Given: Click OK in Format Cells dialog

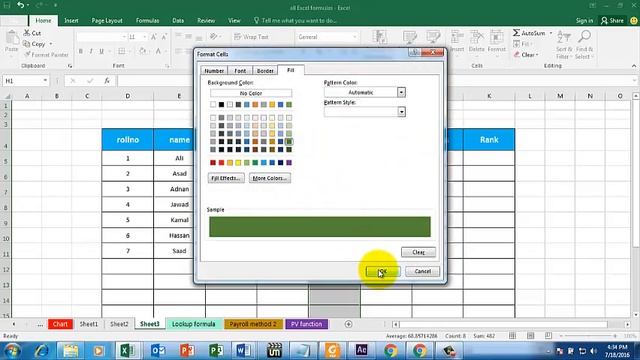Looking at the screenshot, I should coord(382,271).
